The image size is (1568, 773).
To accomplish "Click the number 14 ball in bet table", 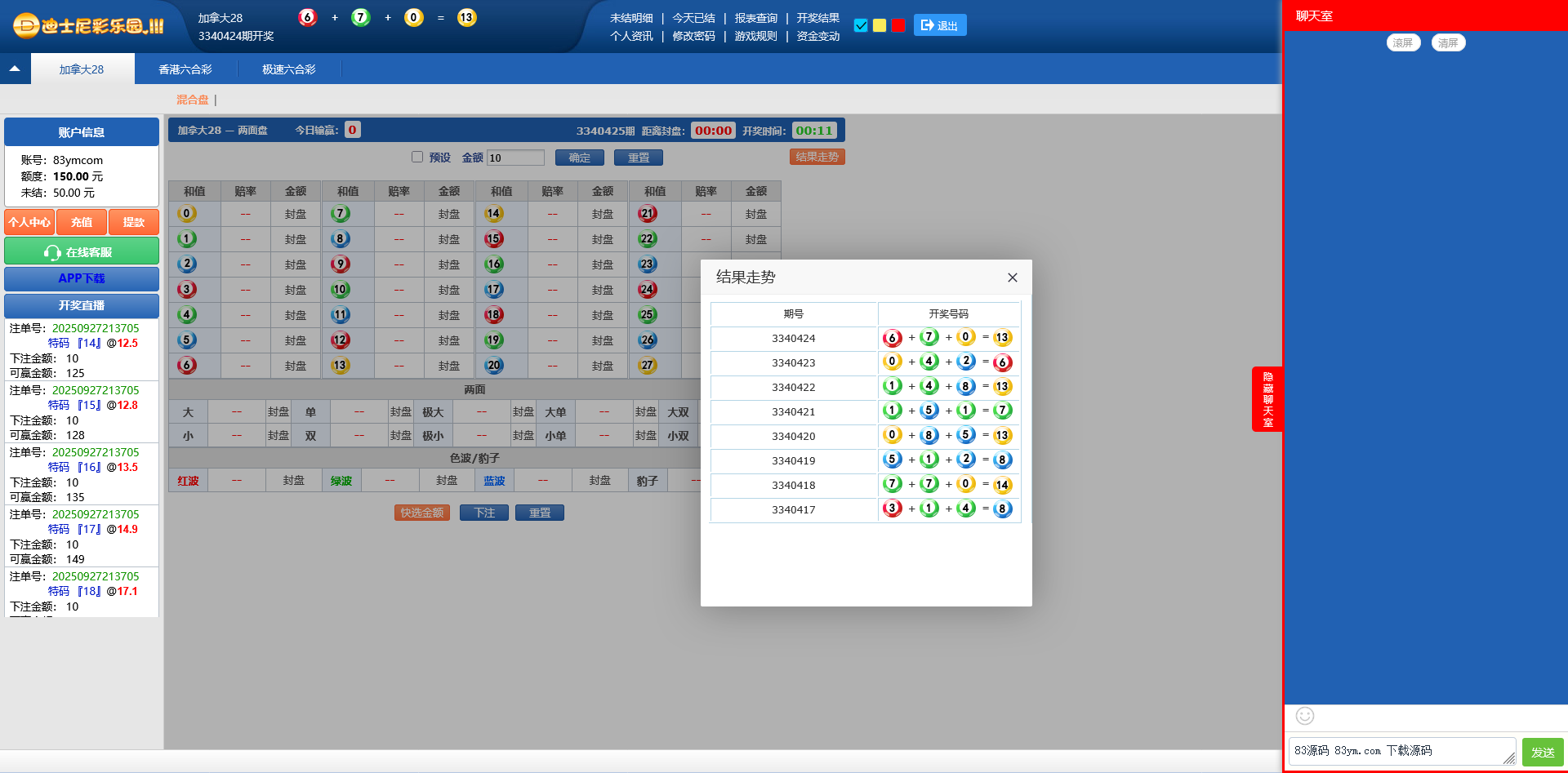I will (x=493, y=214).
